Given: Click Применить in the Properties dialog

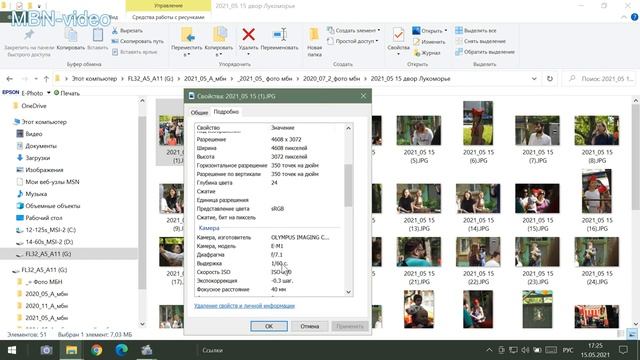Looking at the screenshot, I should pyautogui.click(x=350, y=326).
